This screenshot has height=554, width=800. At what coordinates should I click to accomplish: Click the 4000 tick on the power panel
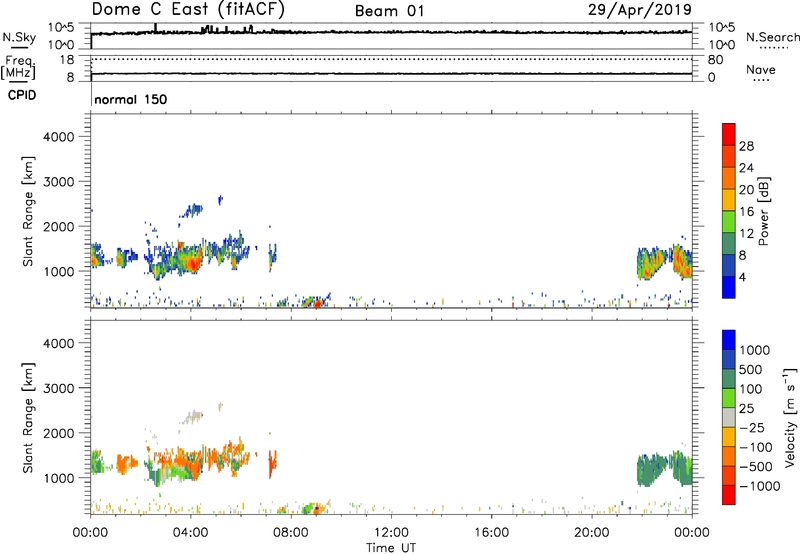tap(58, 137)
